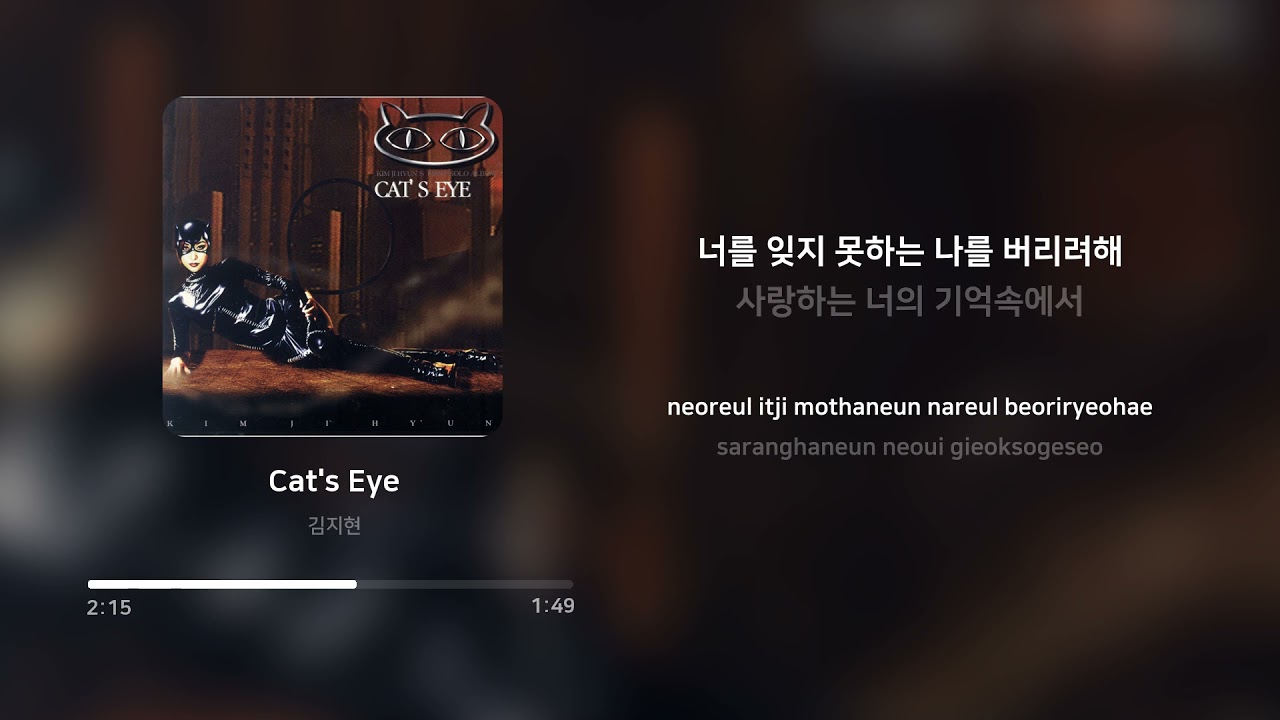Click the elapsed time 2:15

click(109, 608)
